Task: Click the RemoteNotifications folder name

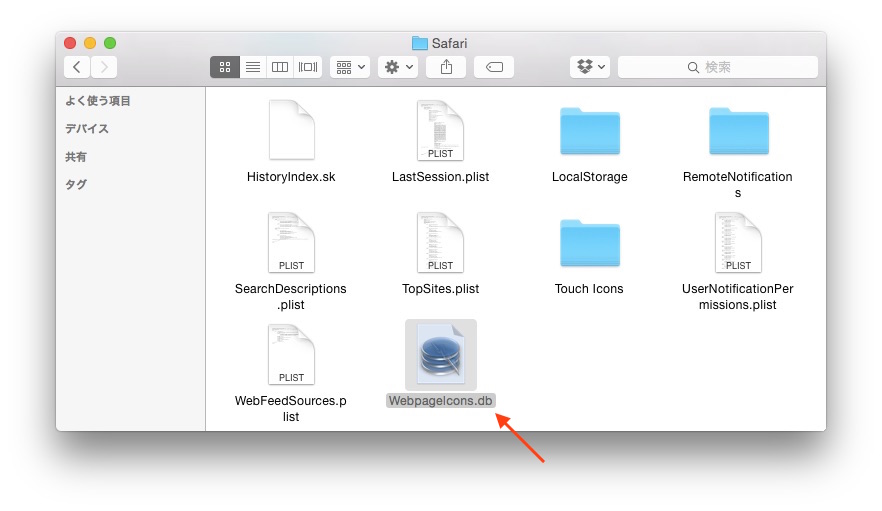Action: pyautogui.click(x=737, y=185)
